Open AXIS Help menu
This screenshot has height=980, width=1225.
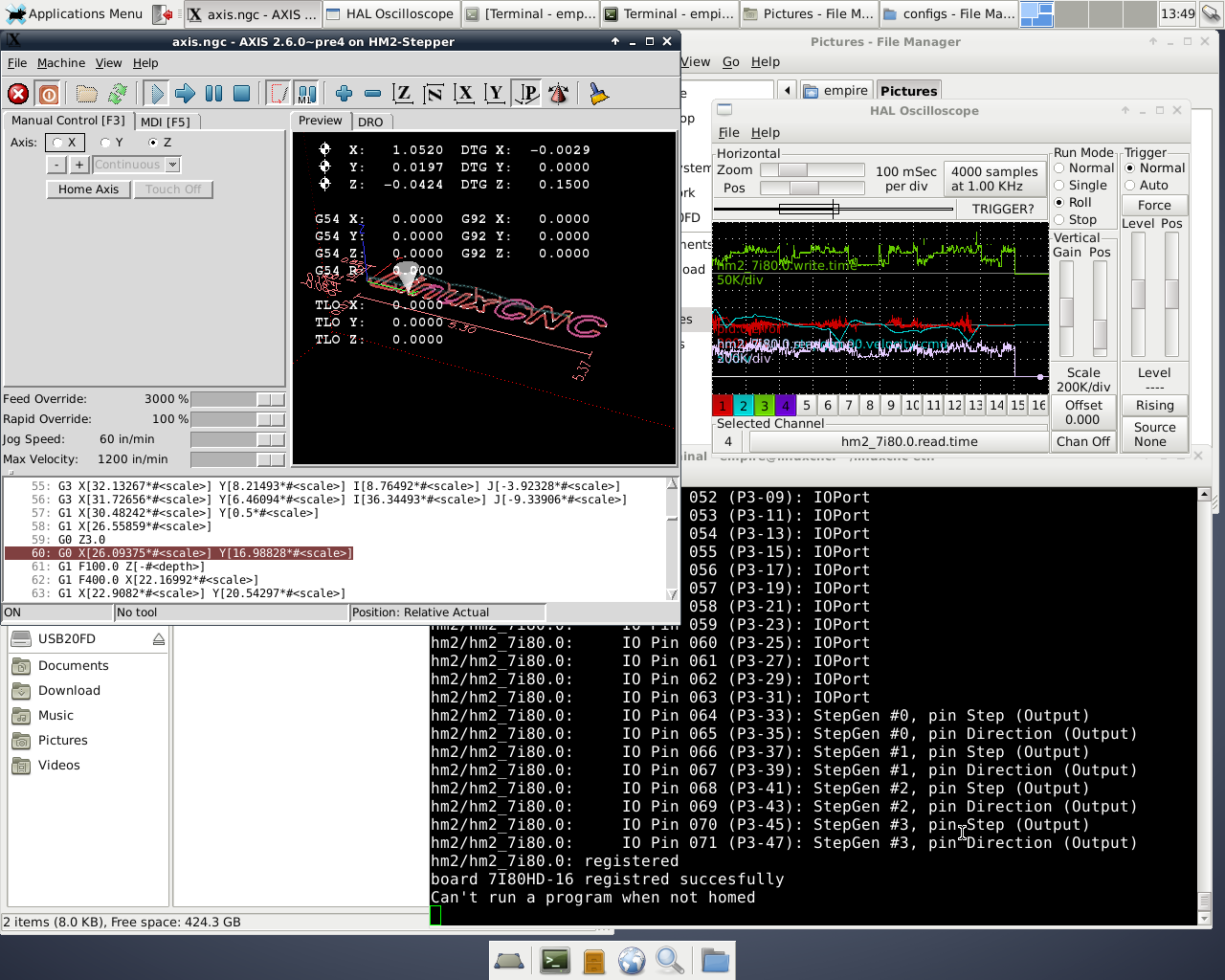click(145, 63)
